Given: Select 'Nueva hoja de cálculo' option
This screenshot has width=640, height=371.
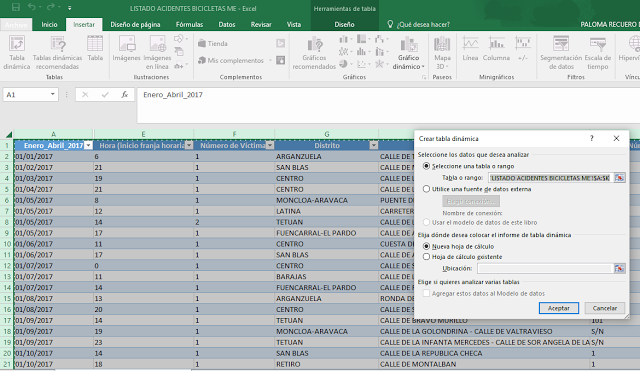Looking at the screenshot, I should [427, 247].
